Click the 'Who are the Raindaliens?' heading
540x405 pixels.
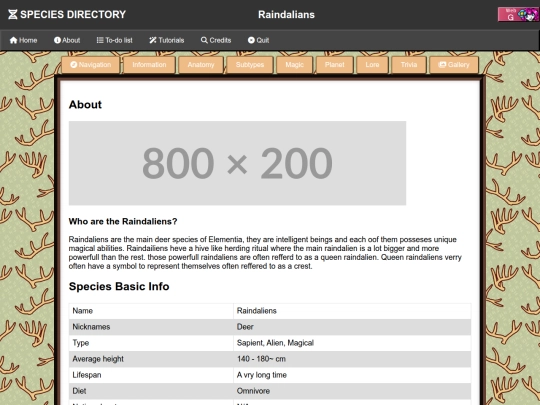[x=123, y=221]
